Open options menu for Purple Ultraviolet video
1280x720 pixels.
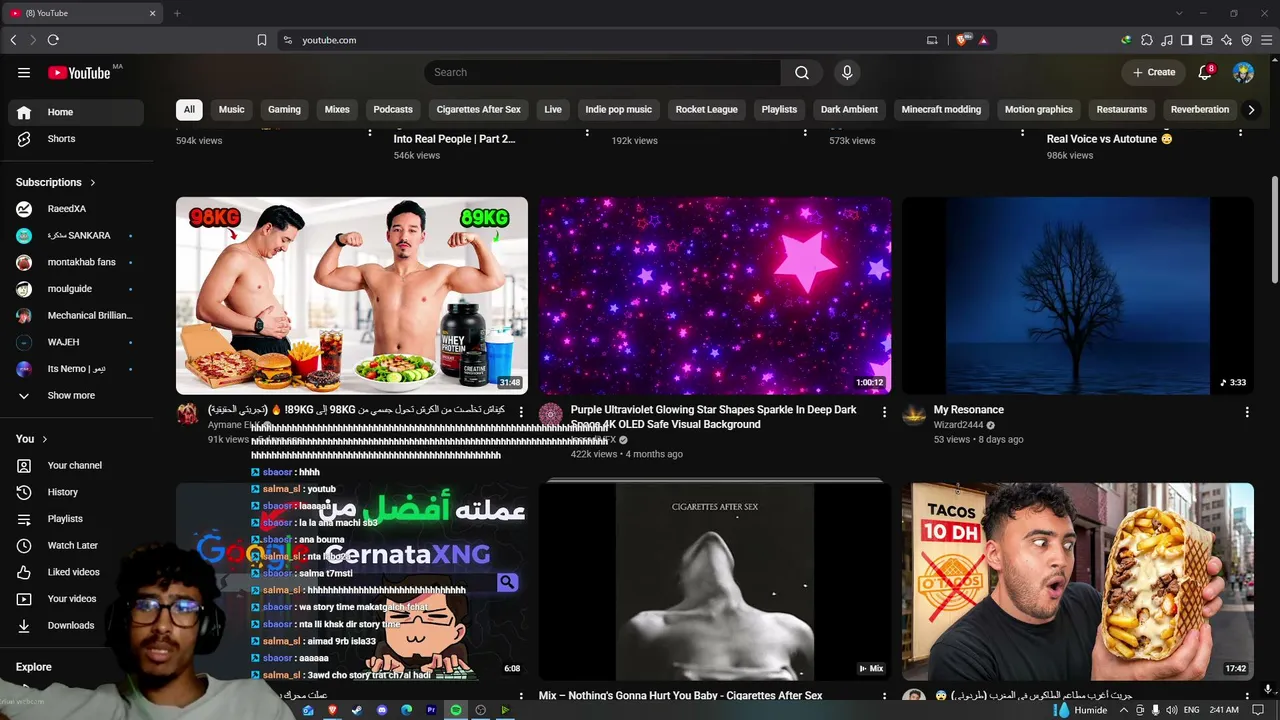[x=884, y=412]
